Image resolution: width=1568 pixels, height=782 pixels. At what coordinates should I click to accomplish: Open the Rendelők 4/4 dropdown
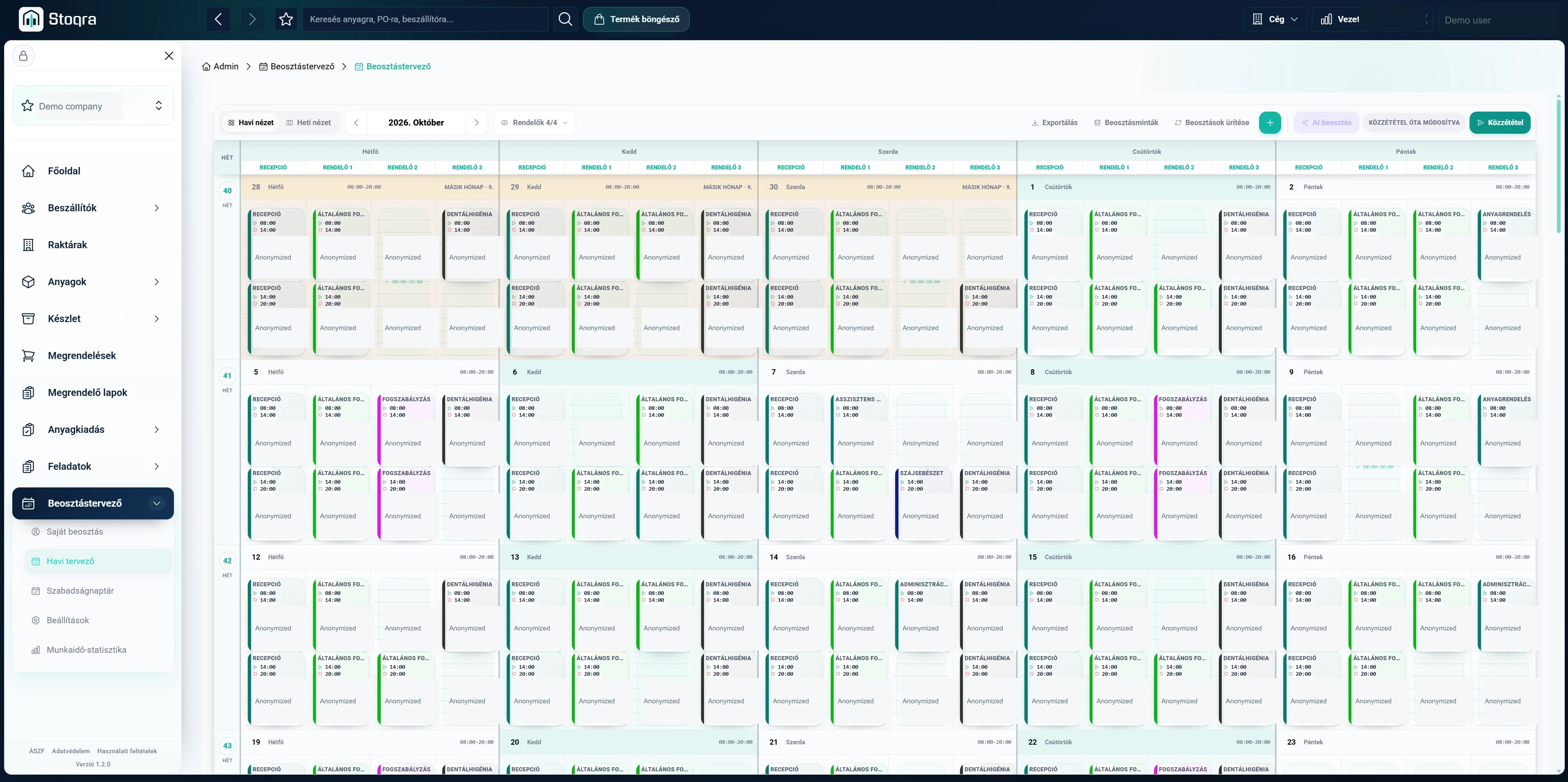click(x=535, y=122)
